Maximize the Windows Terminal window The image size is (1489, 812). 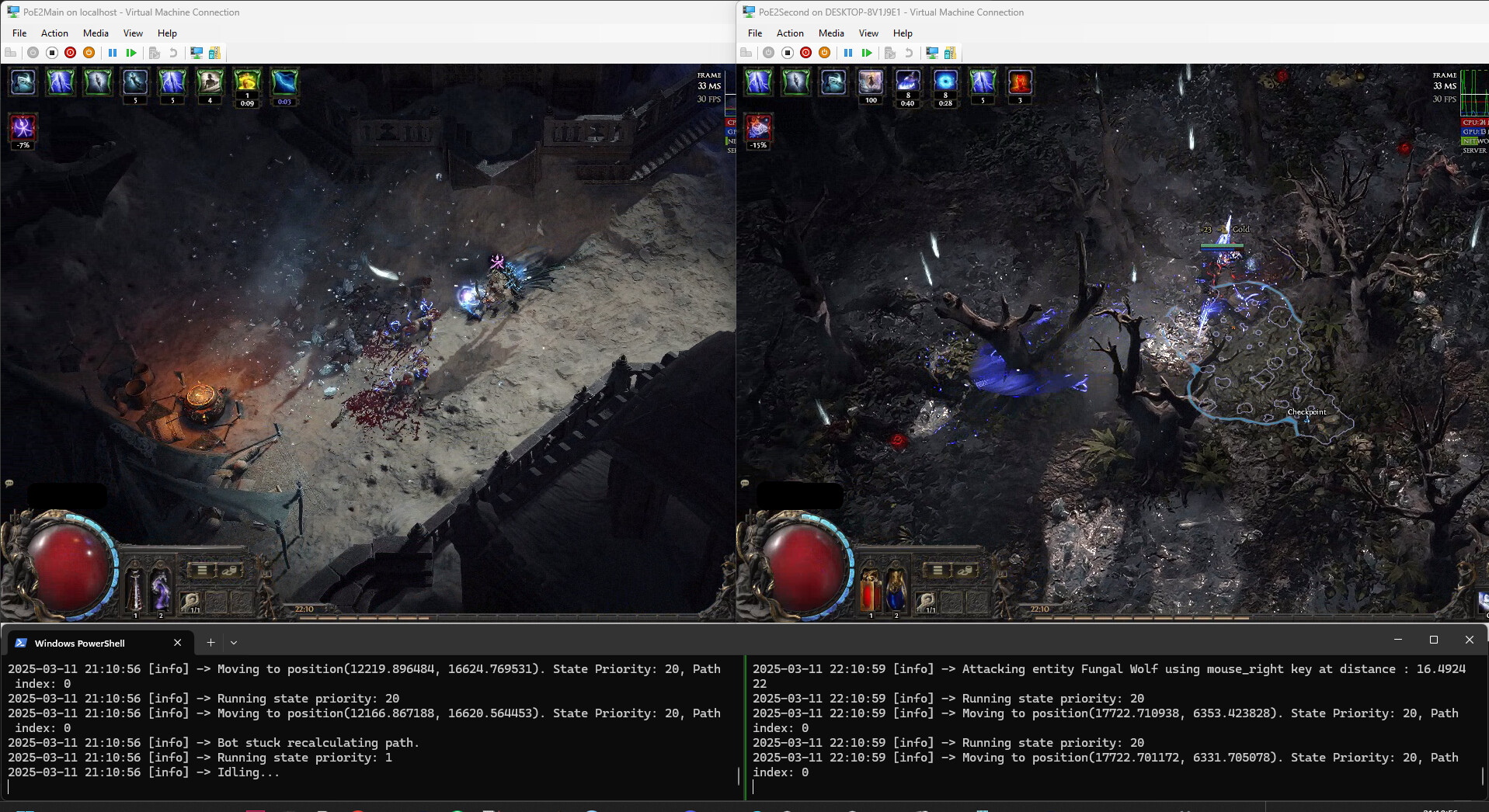click(1434, 640)
